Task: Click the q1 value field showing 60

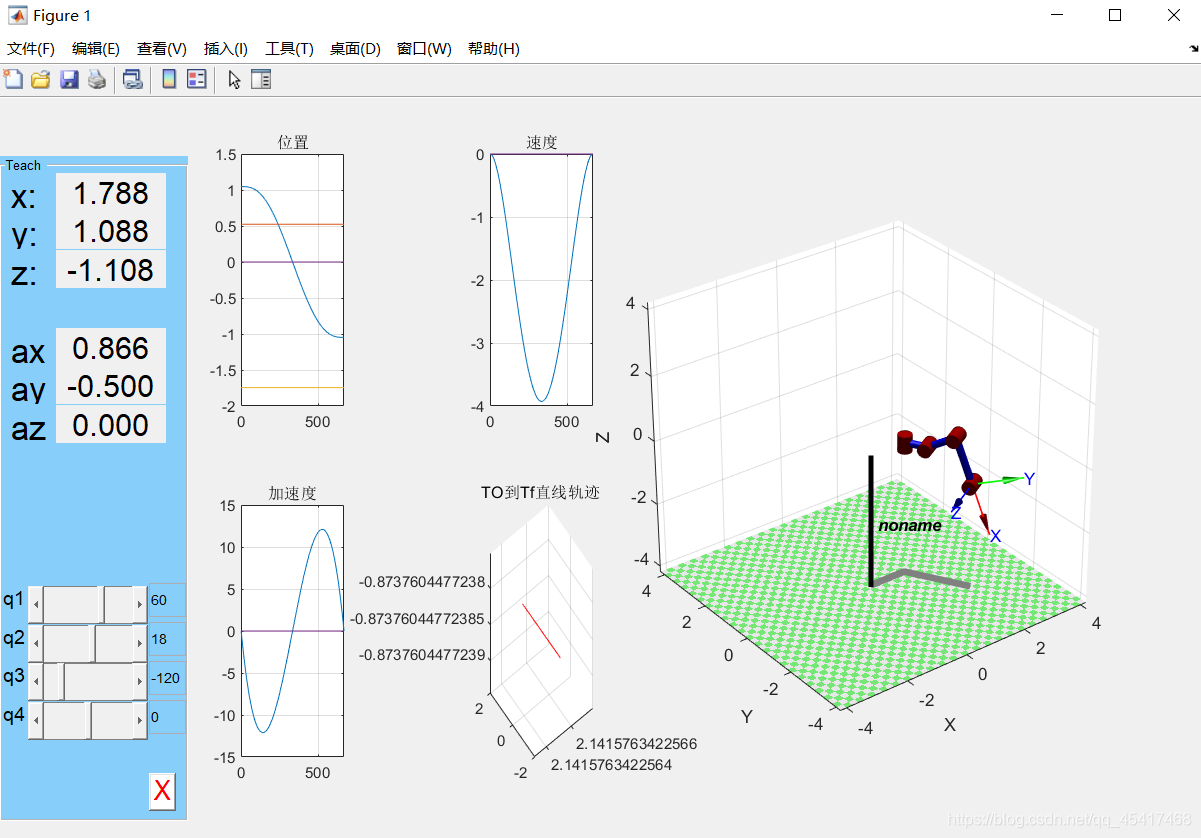Action: tap(166, 600)
